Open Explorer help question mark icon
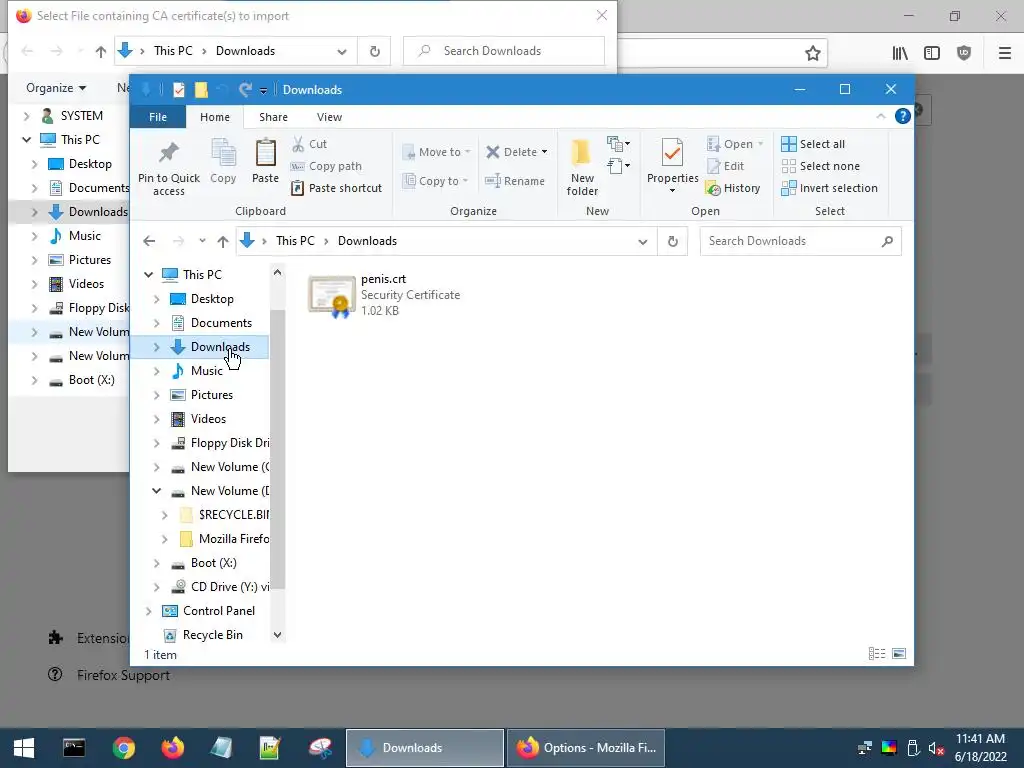 pyautogui.click(x=903, y=116)
